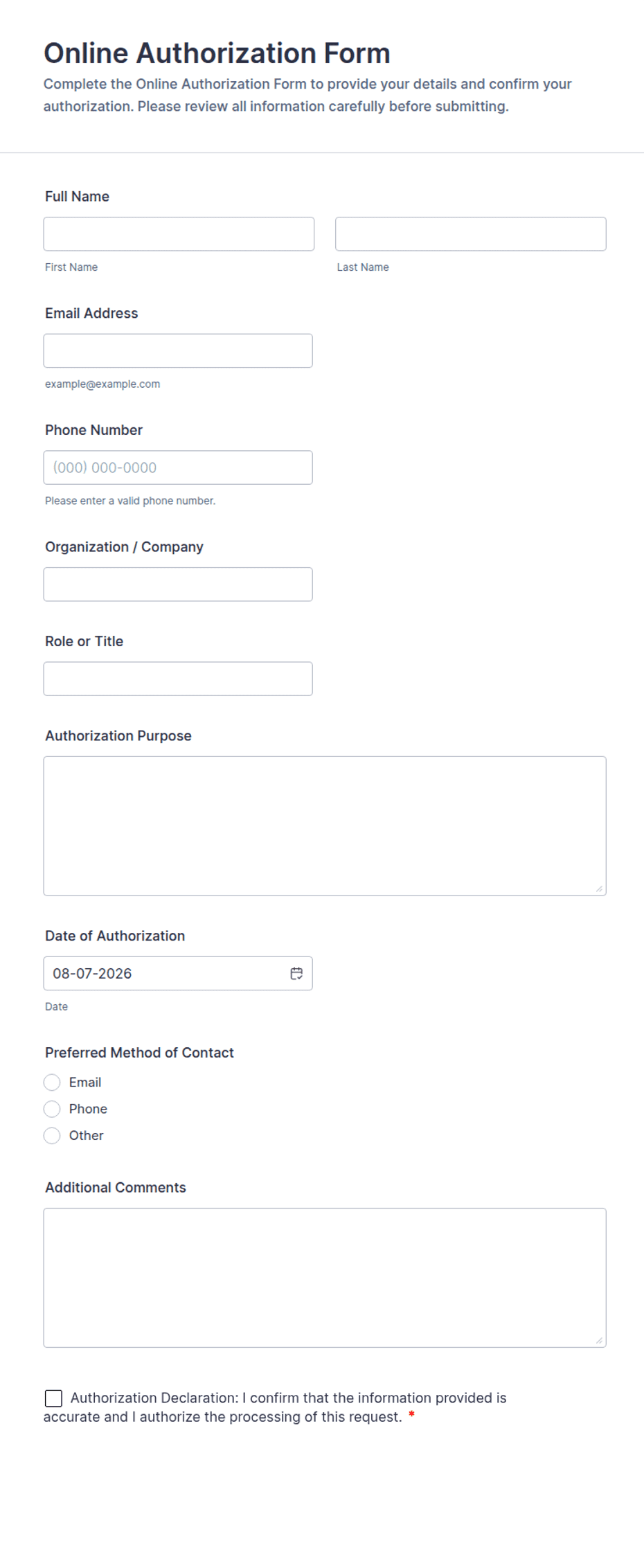Grab the Authorization Purpose resize handle
Viewport: 644px width, 1568px height.
599,889
